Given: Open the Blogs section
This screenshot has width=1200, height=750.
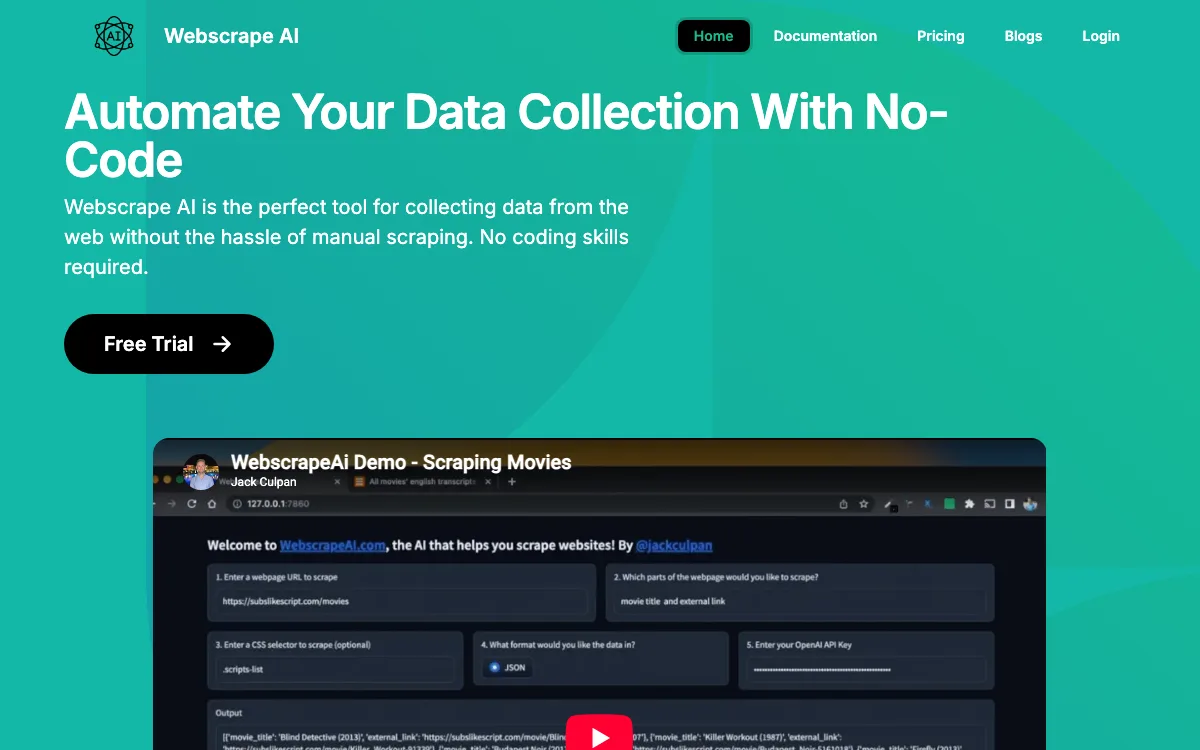Looking at the screenshot, I should (x=1023, y=36).
